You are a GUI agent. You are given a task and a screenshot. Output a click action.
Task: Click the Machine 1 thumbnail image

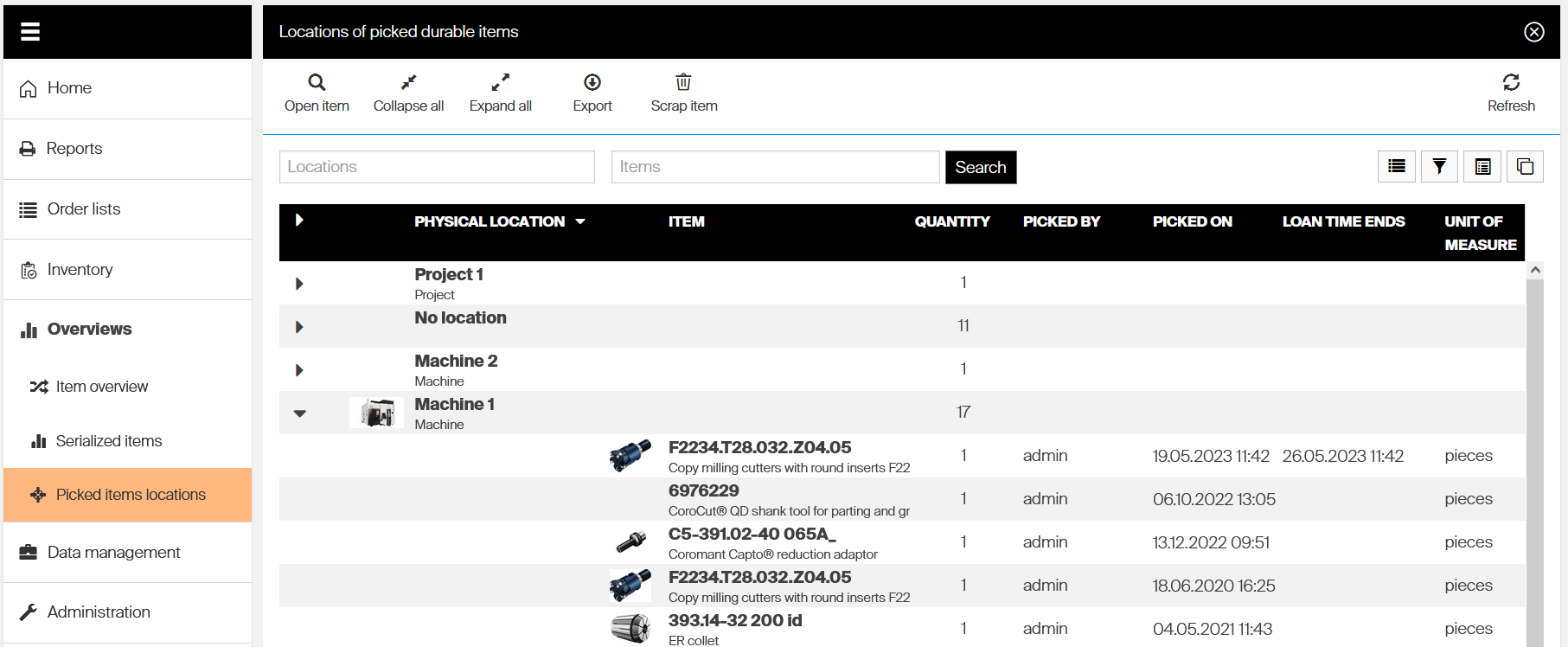[x=376, y=413]
